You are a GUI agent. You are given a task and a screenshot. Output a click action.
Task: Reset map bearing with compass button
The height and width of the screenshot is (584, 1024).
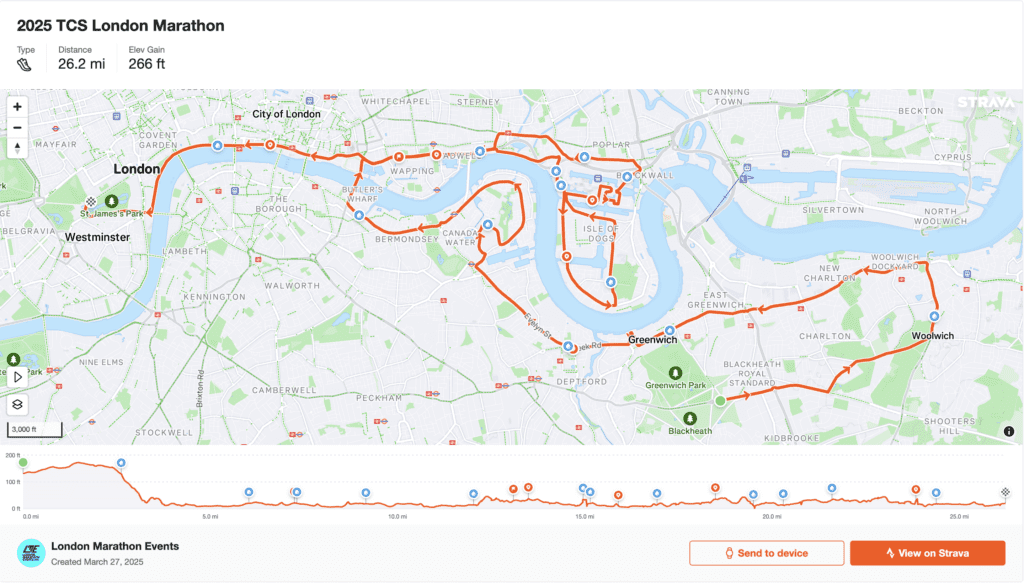[x=17, y=148]
